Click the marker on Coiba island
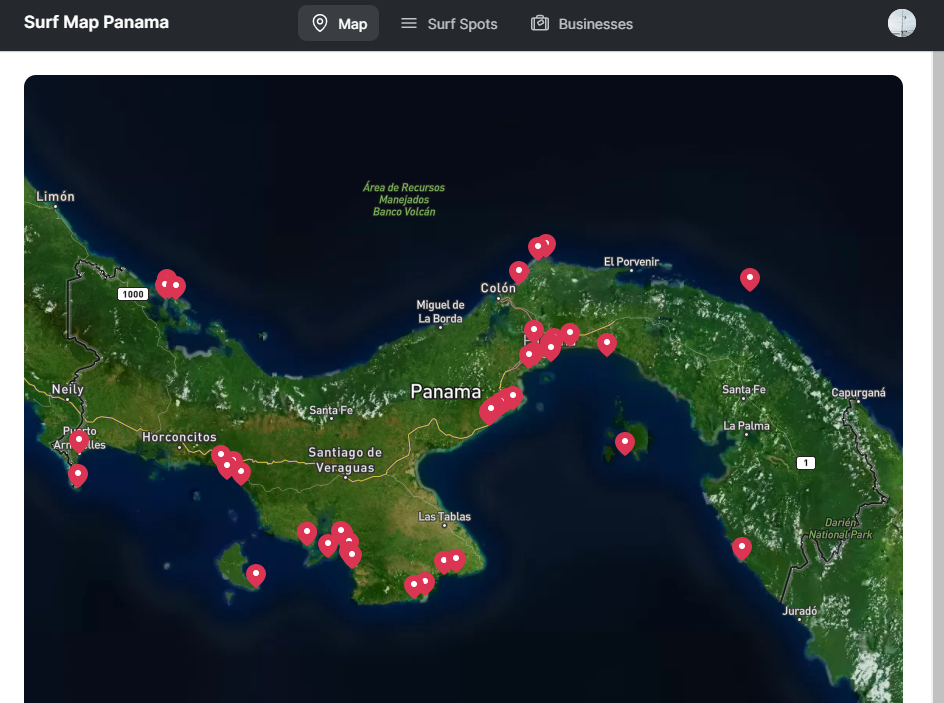This screenshot has height=703, width=944. pyautogui.click(x=256, y=574)
